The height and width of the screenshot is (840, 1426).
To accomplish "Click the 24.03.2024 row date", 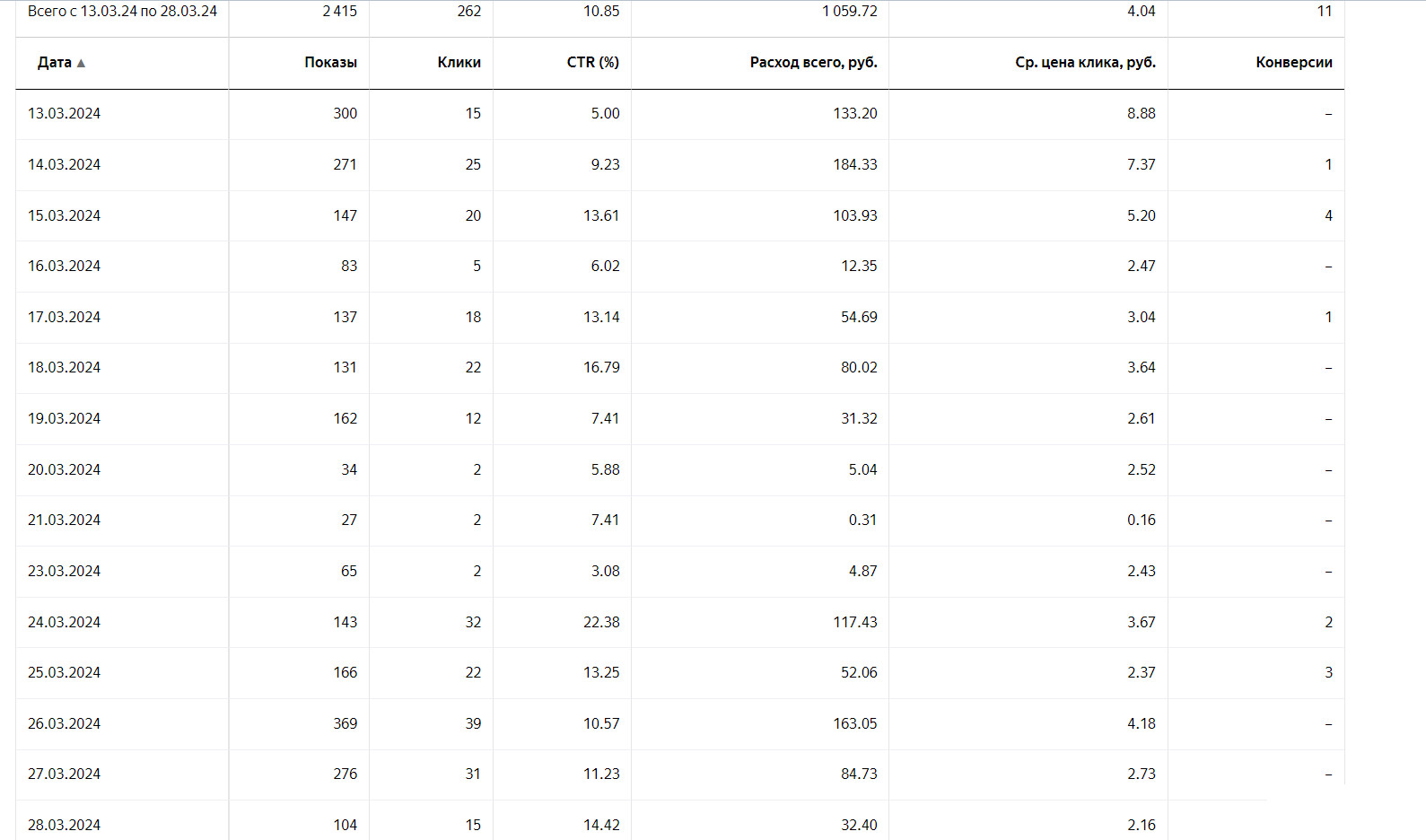I will [64, 622].
